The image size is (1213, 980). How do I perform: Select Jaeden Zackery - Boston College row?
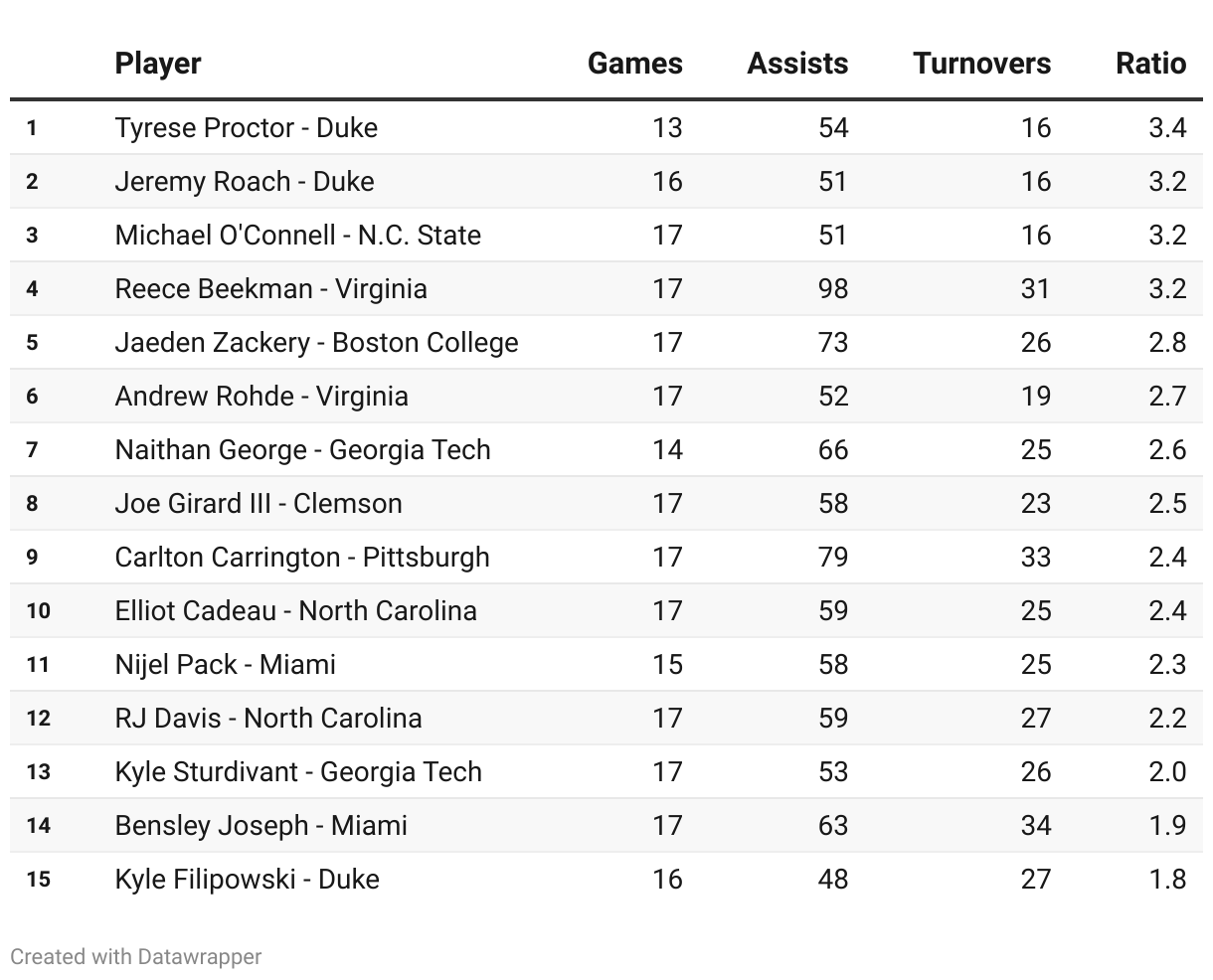(316, 343)
